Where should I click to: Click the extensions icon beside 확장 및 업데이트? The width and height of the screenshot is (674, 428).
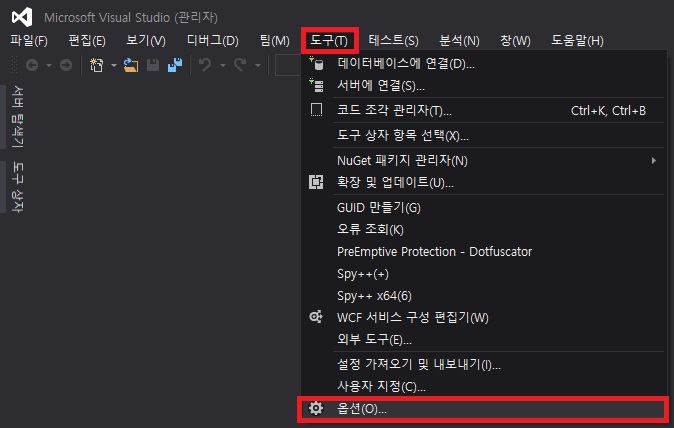tap(316, 182)
